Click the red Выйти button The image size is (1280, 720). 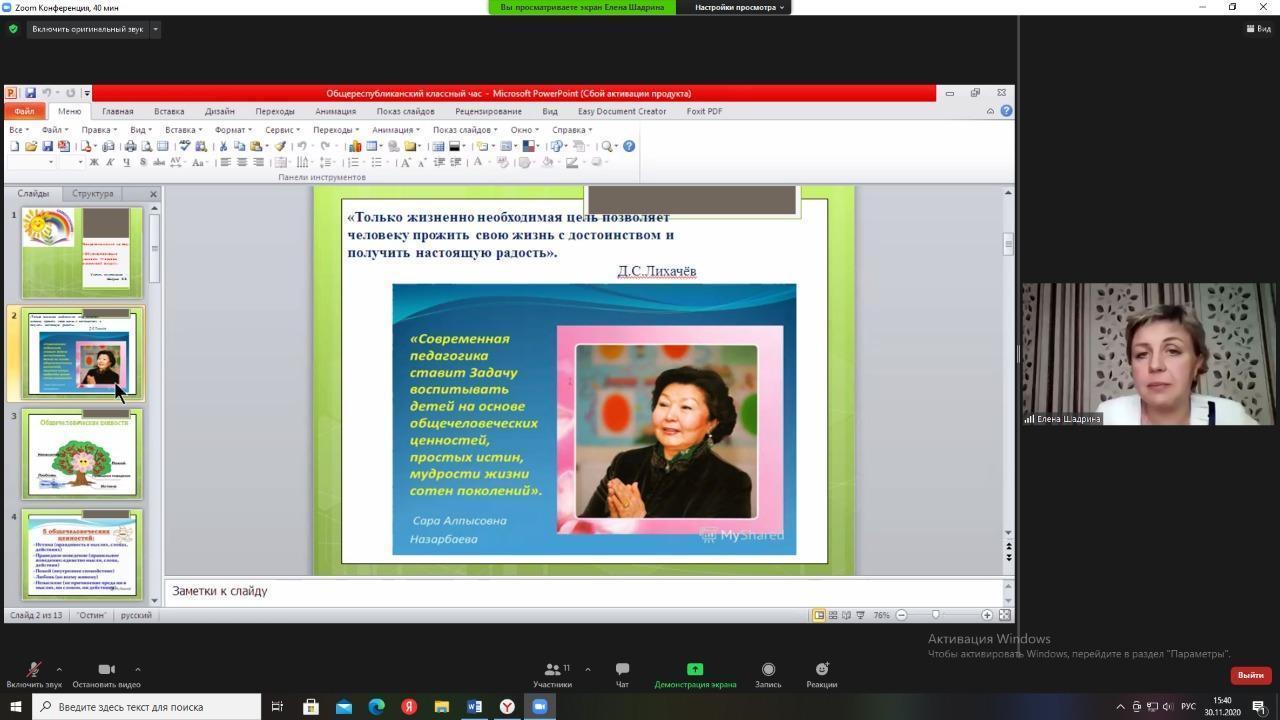(1250, 675)
